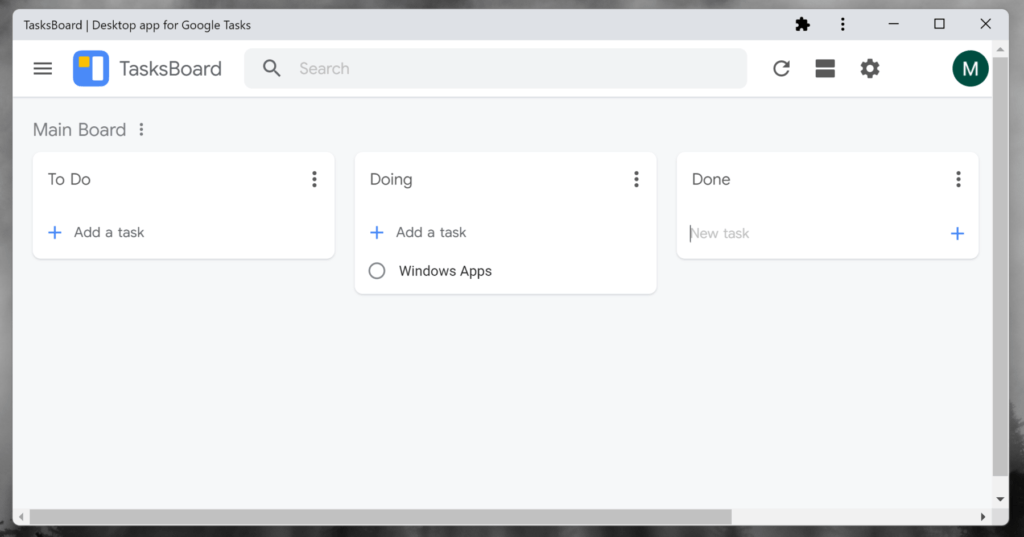Open the title bar three-dot menu

[x=842, y=25]
